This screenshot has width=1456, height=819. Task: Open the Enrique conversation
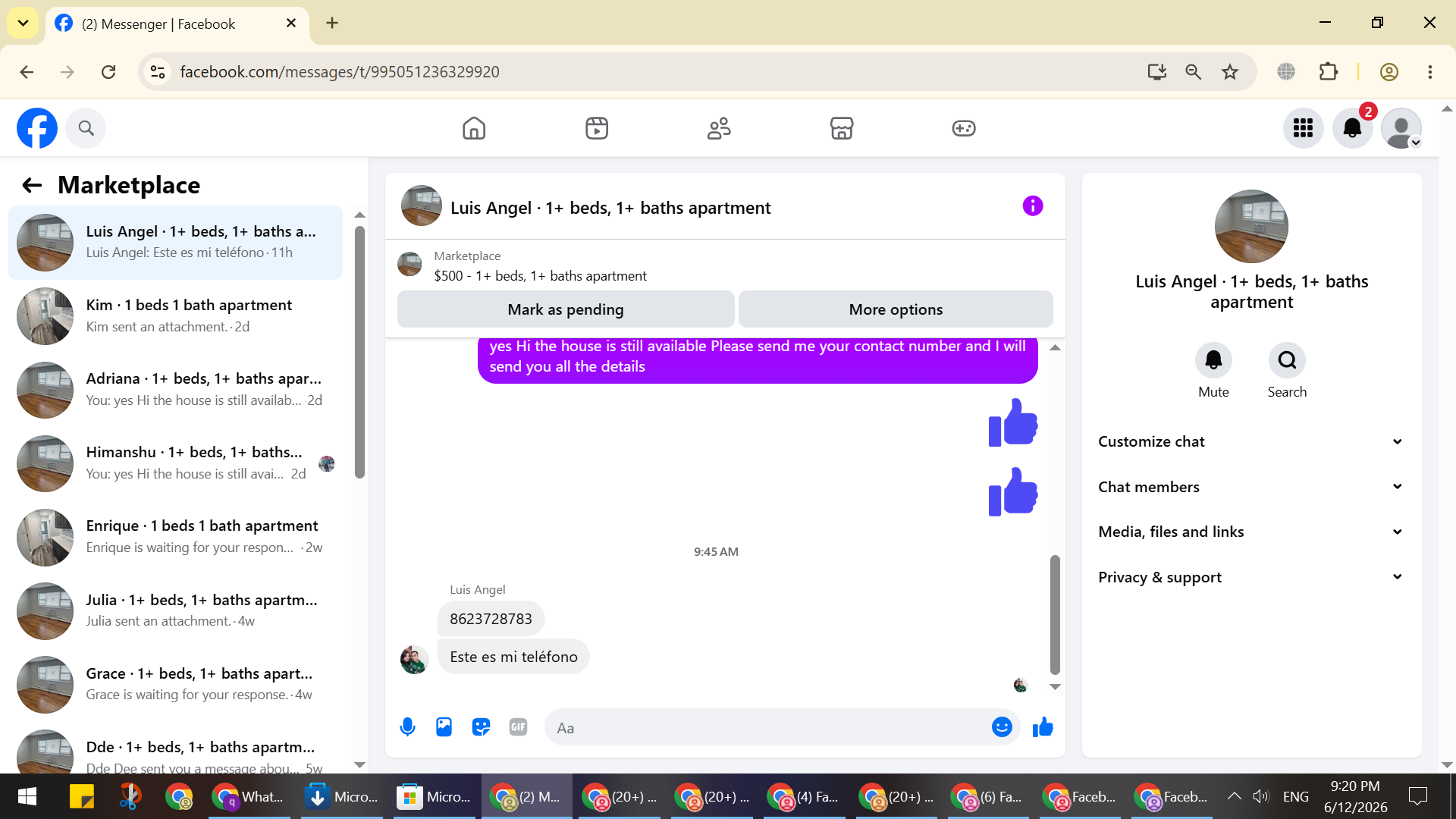coord(175,537)
